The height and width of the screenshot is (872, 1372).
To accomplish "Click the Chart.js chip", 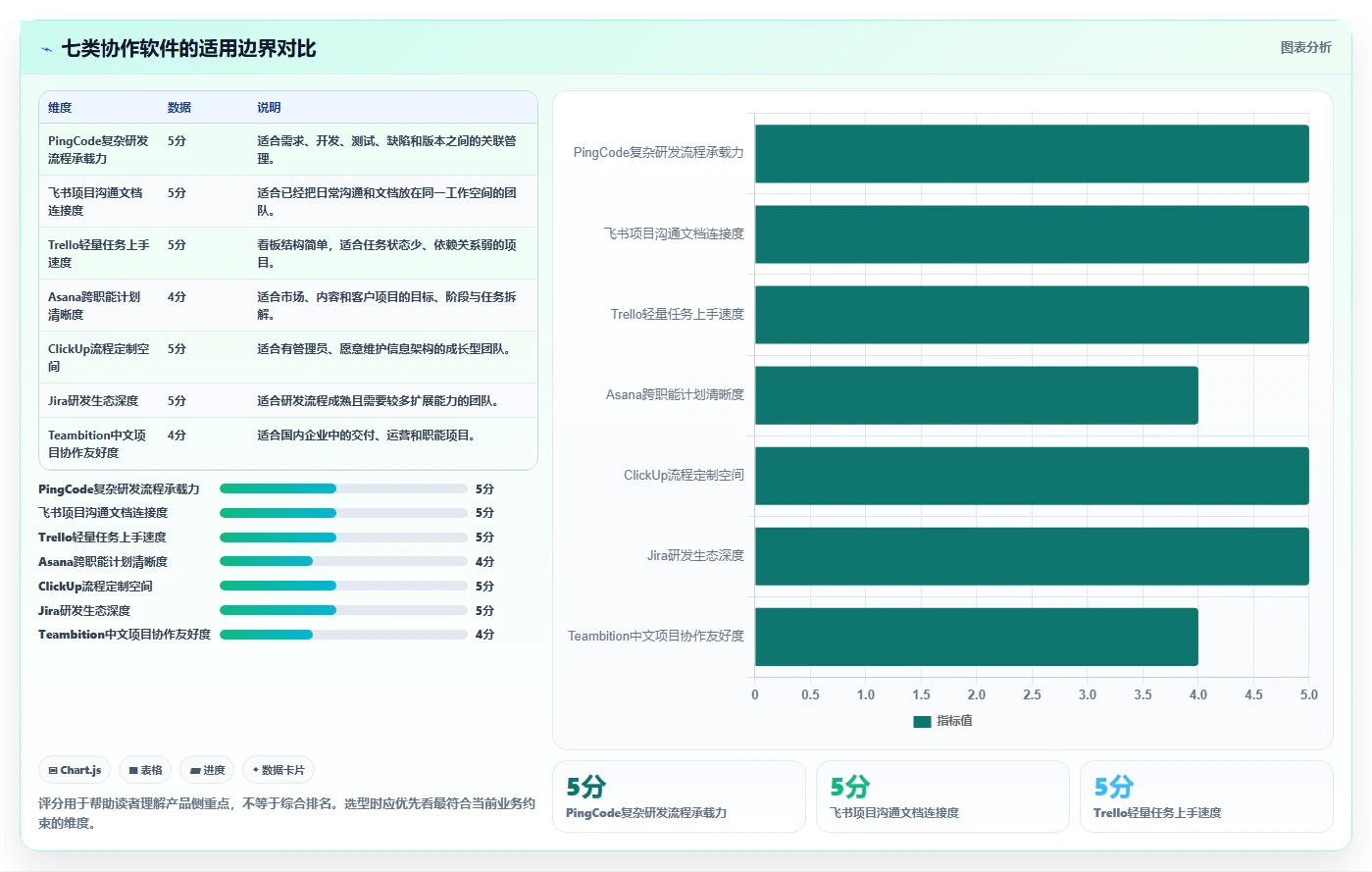I will click(75, 770).
